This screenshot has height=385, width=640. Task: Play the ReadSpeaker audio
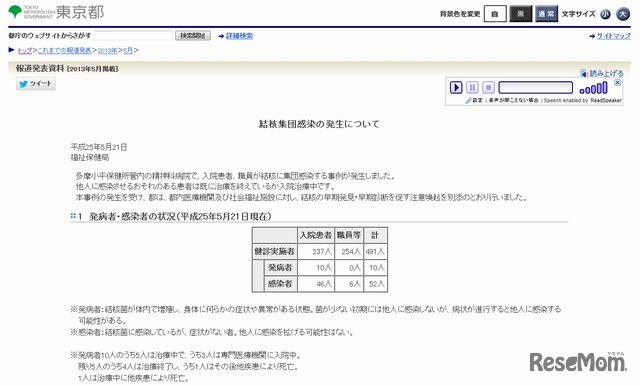click(x=456, y=87)
